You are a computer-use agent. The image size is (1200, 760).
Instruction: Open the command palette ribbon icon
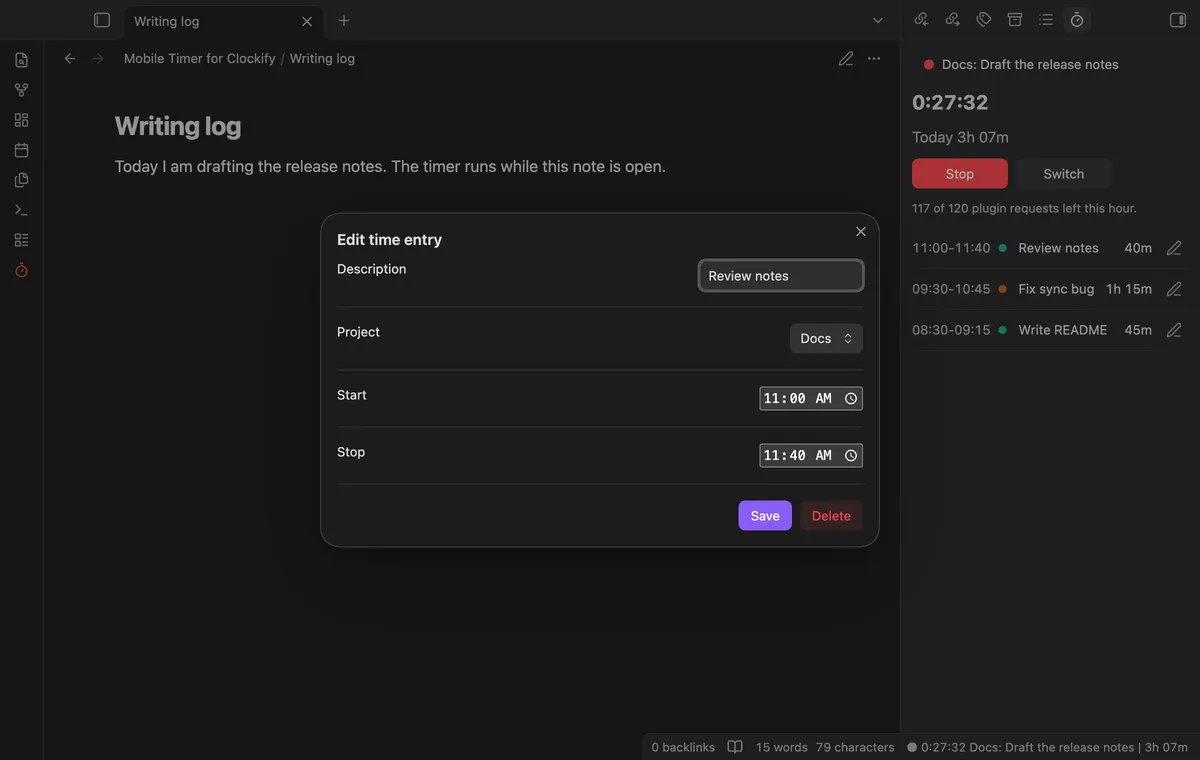[x=21, y=210]
